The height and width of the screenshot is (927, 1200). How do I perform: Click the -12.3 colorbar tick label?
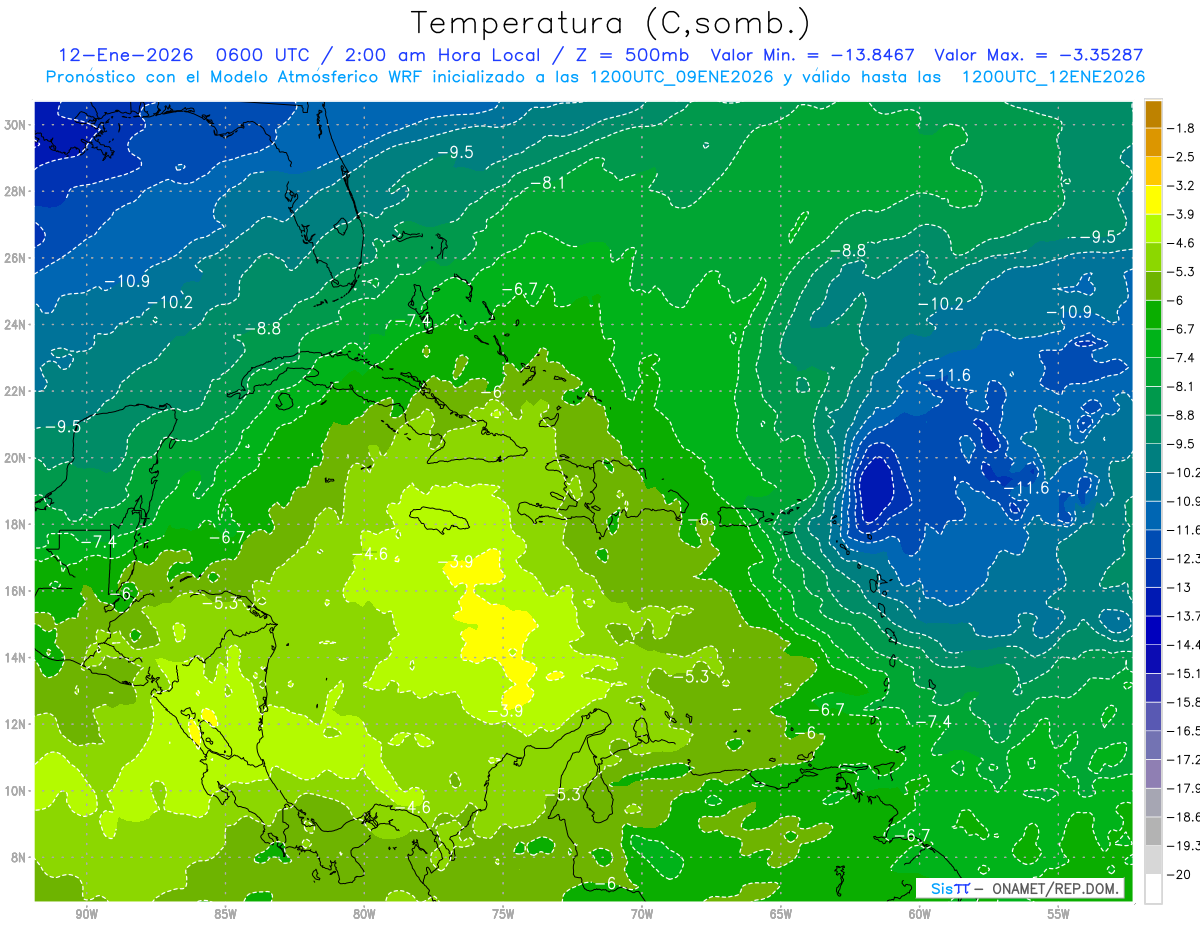coord(1183,558)
